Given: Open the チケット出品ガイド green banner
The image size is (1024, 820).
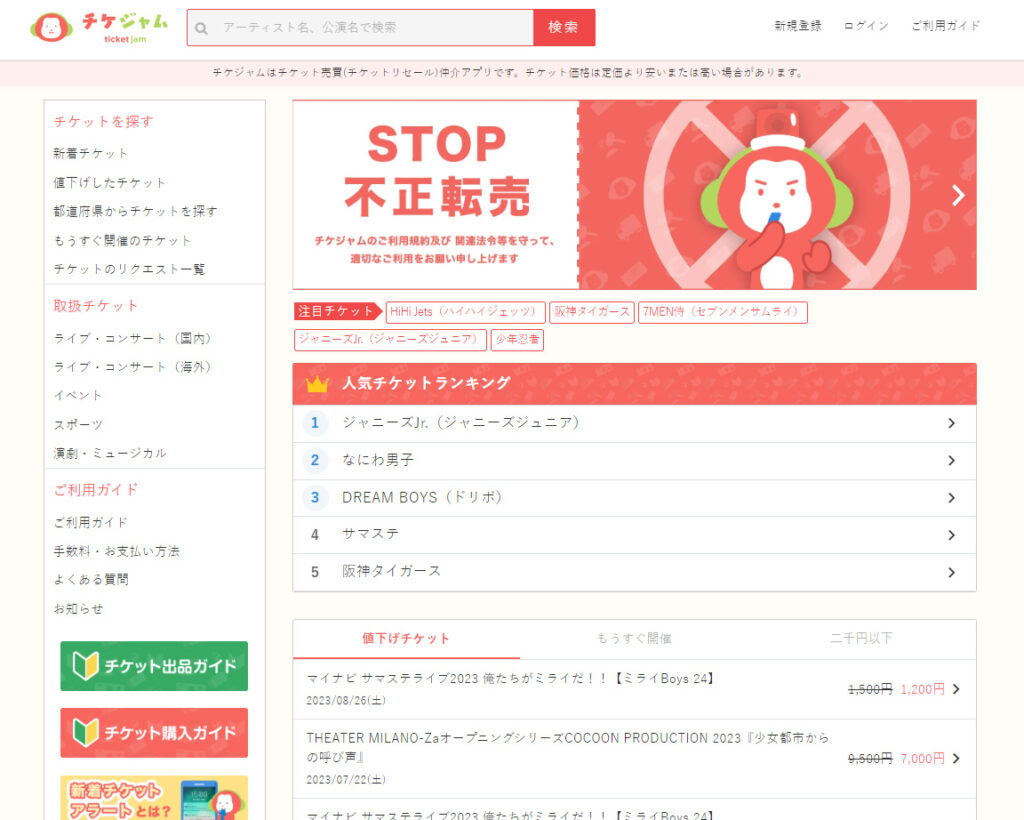Looking at the screenshot, I should 154,666.
